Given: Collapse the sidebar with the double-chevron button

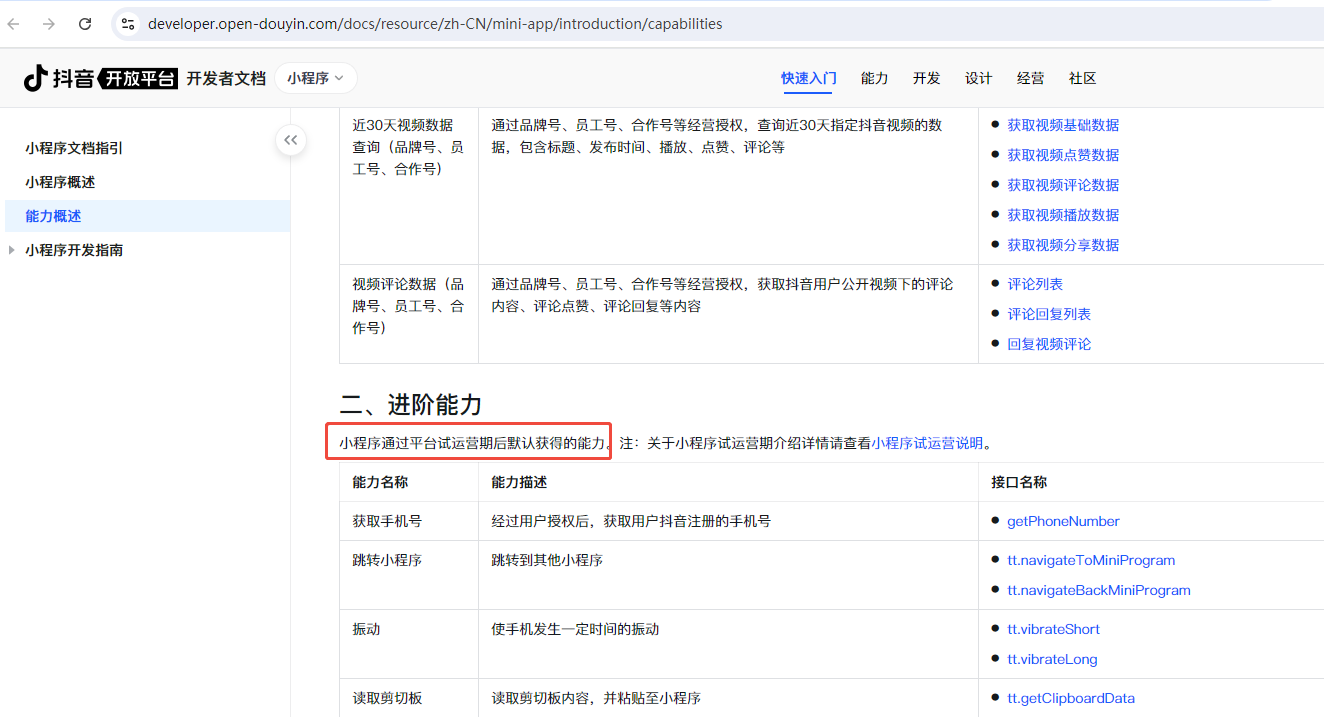Looking at the screenshot, I should (x=291, y=141).
